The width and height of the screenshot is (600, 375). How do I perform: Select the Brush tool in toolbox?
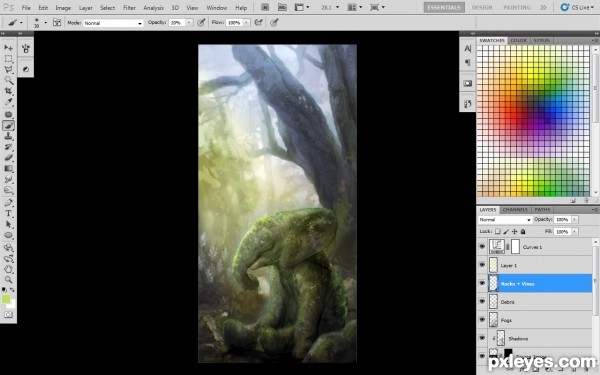click(x=8, y=126)
